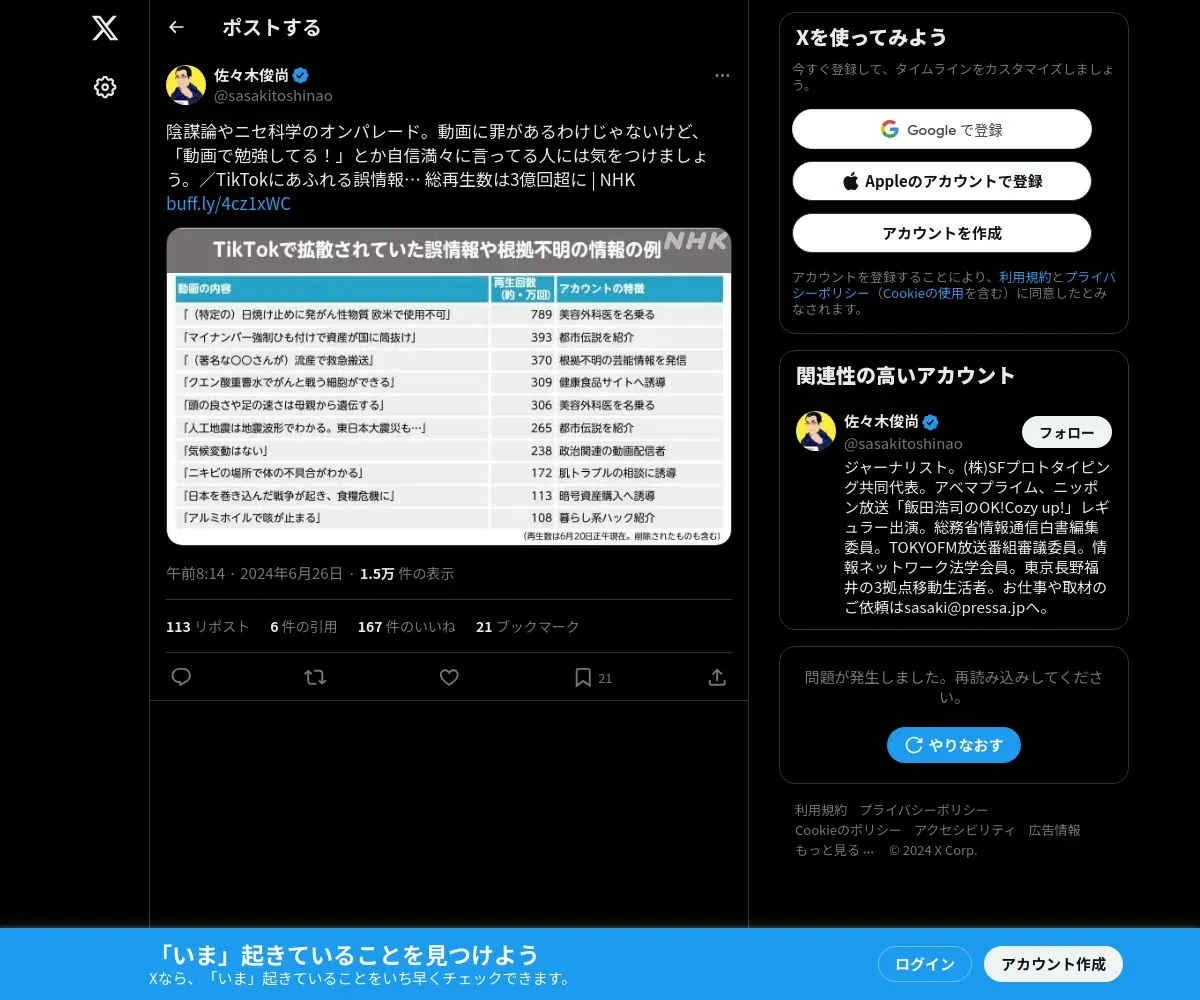
Task: Click the 関連性の高いアカウント heading
Action: click(x=906, y=375)
